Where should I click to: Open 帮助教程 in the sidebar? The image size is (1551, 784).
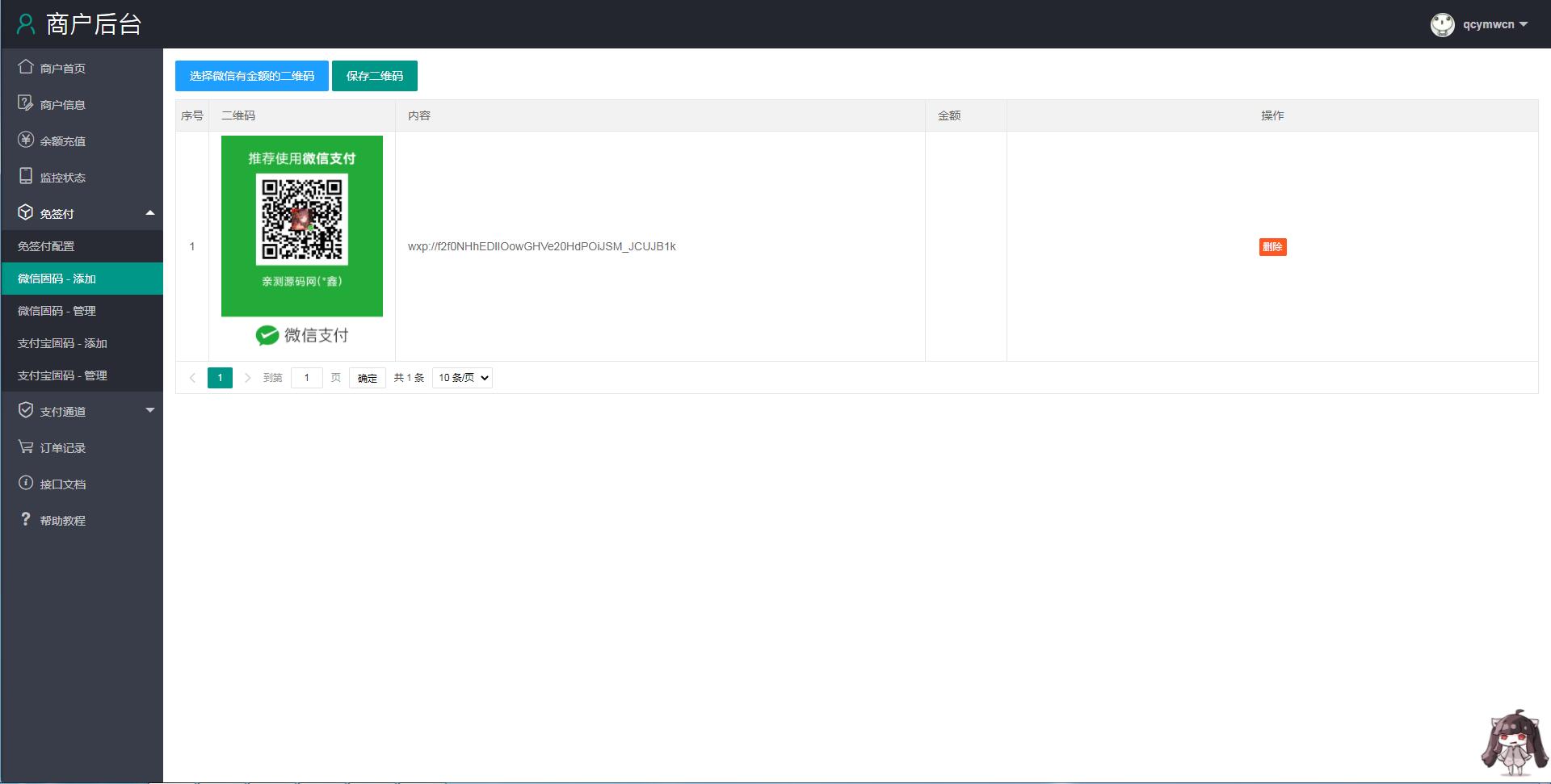pos(82,520)
